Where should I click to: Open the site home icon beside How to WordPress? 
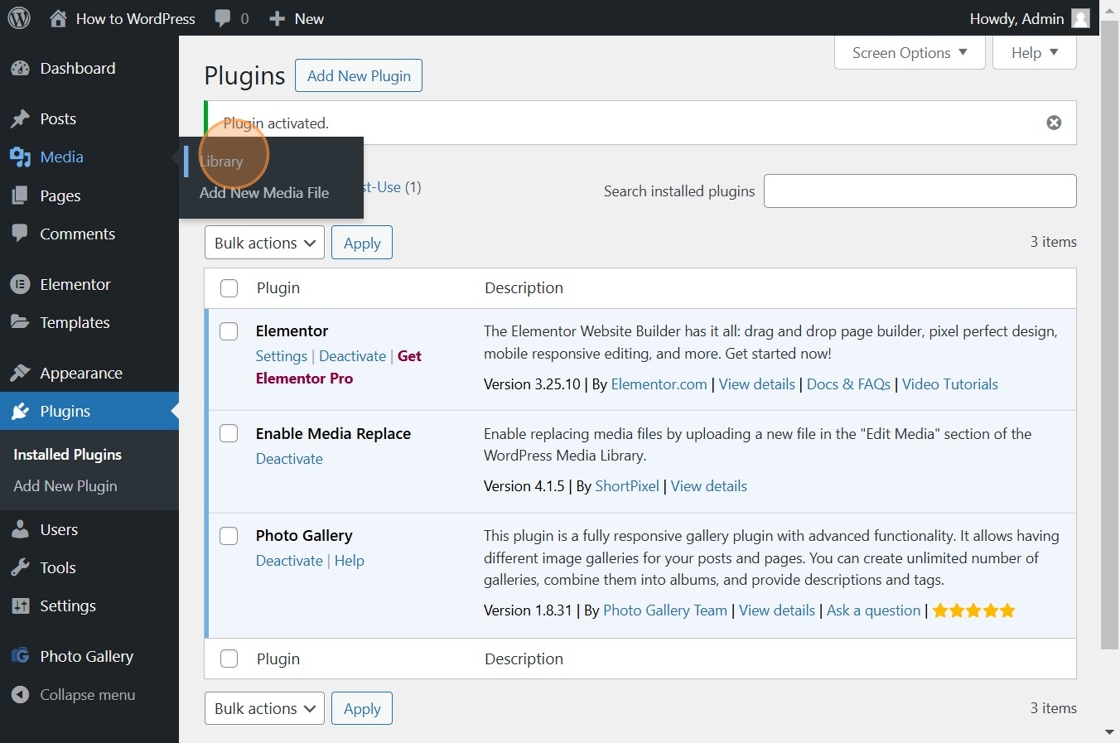coord(58,19)
